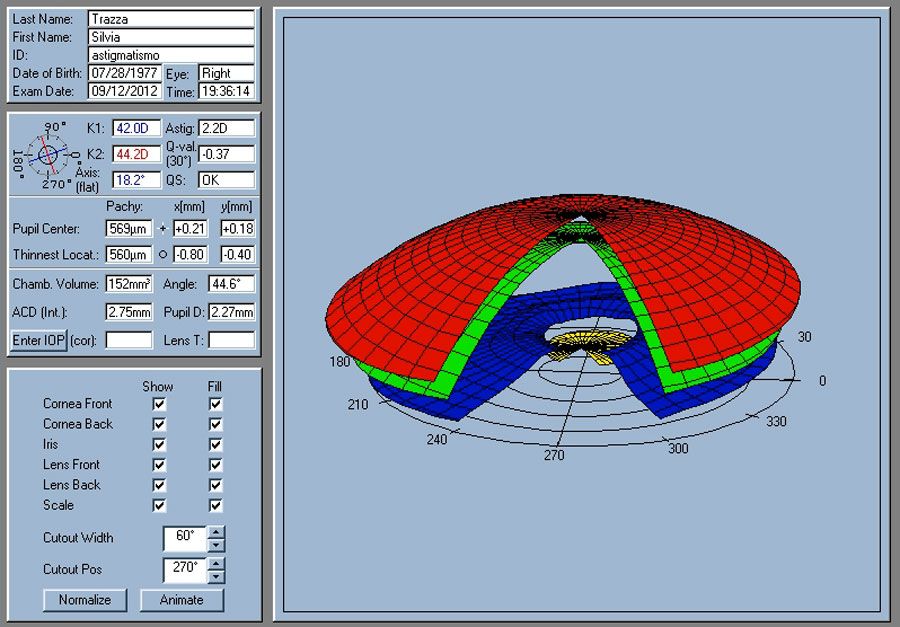
Task: Start rotation with the Animate button
Action: coord(182,600)
